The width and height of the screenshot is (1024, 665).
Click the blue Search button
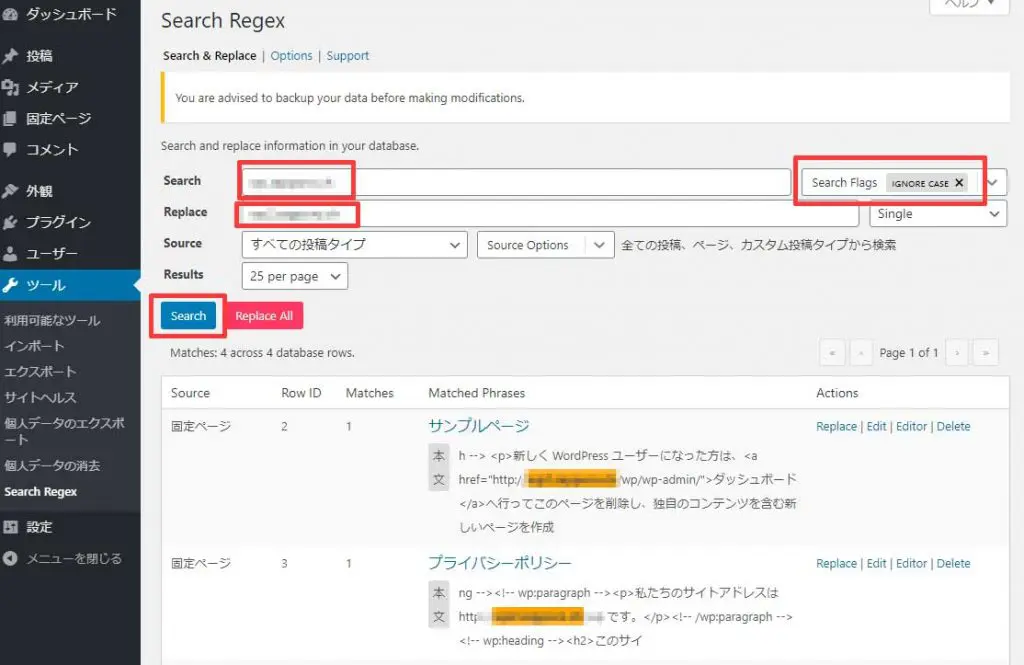pos(188,316)
